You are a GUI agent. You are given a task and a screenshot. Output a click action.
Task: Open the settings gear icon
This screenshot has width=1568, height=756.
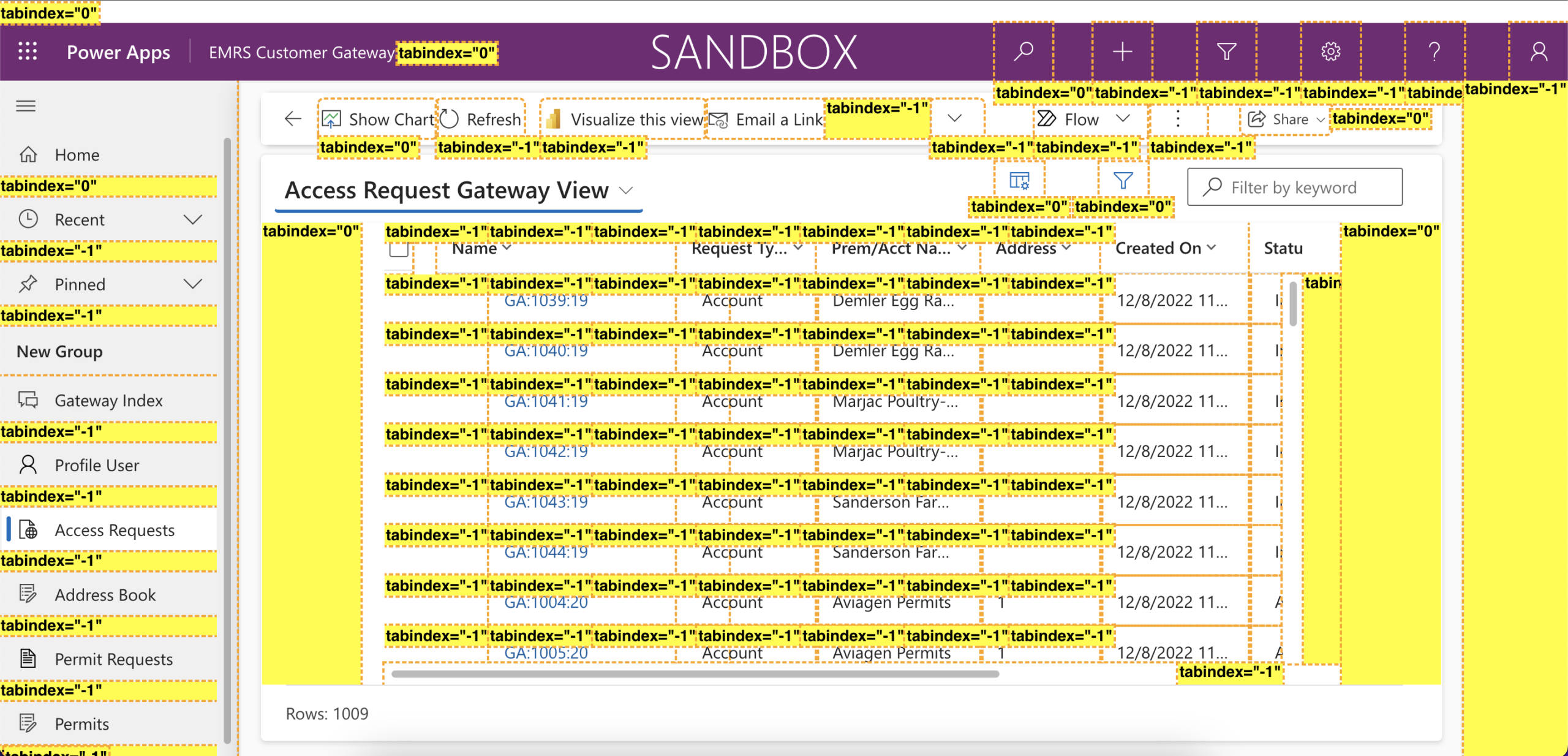pyautogui.click(x=1330, y=51)
